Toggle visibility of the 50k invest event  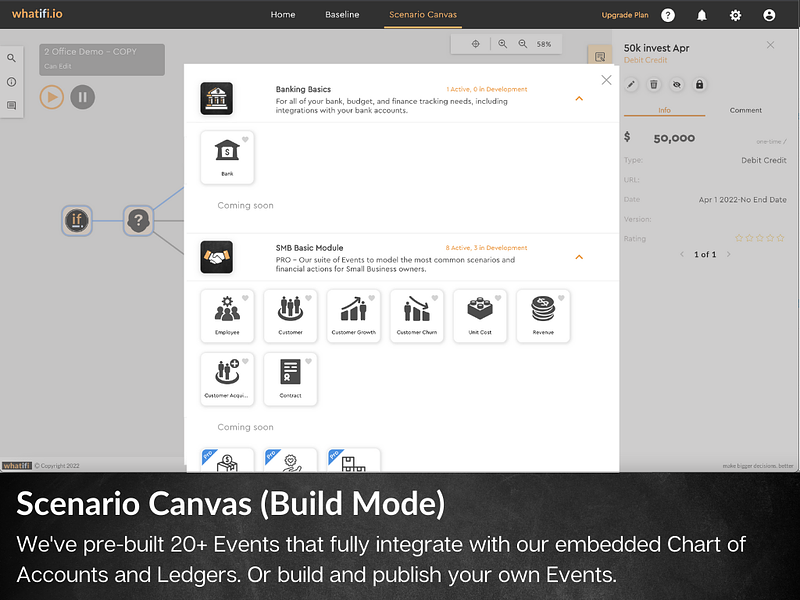coord(677,85)
